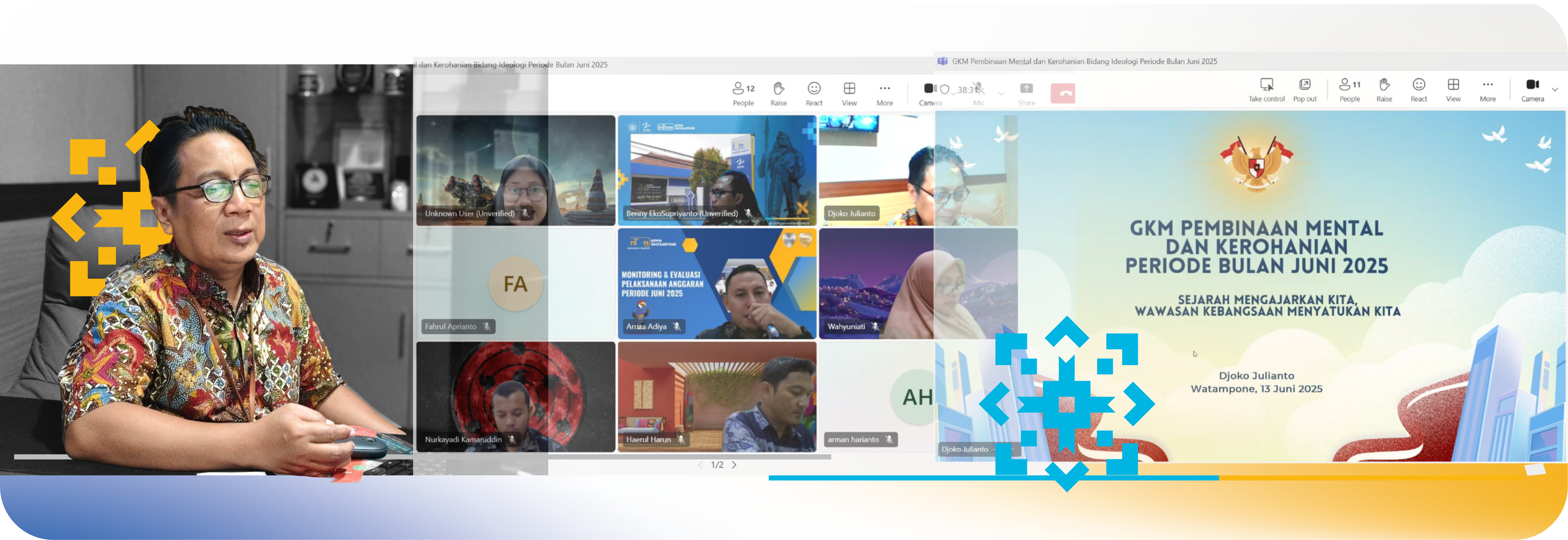This screenshot has height=540, width=1568.
Task: Click the right window meeting title text
Action: (1084, 61)
